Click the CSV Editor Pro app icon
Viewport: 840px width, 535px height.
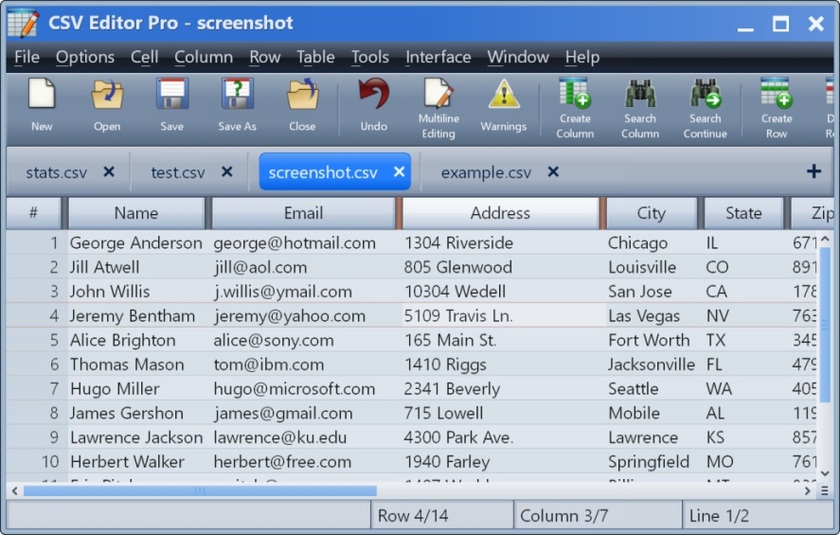pos(23,23)
